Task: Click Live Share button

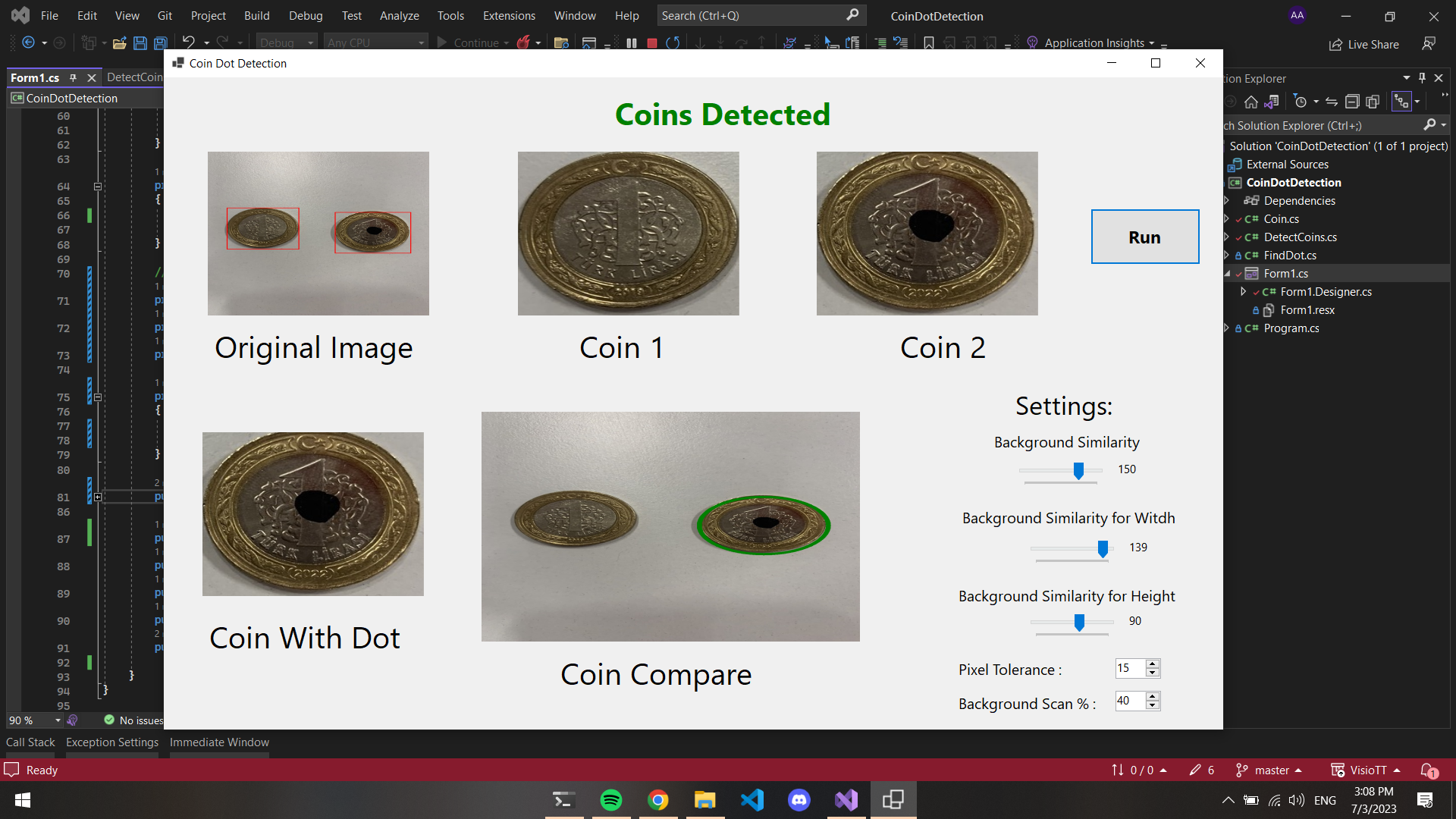Action: coord(1364,45)
